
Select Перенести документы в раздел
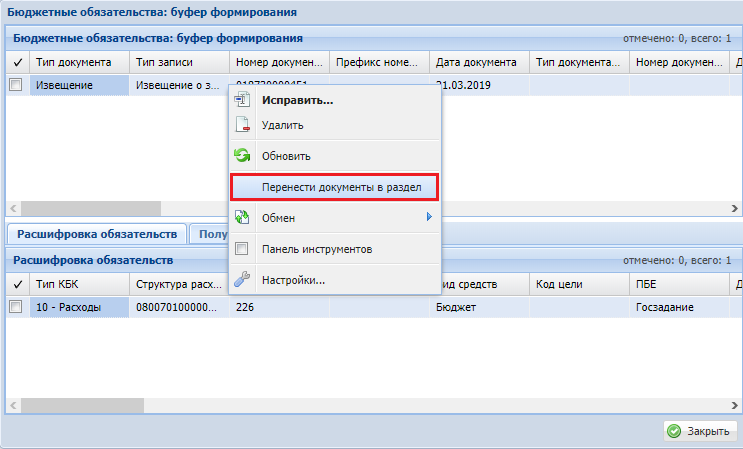click(x=341, y=187)
